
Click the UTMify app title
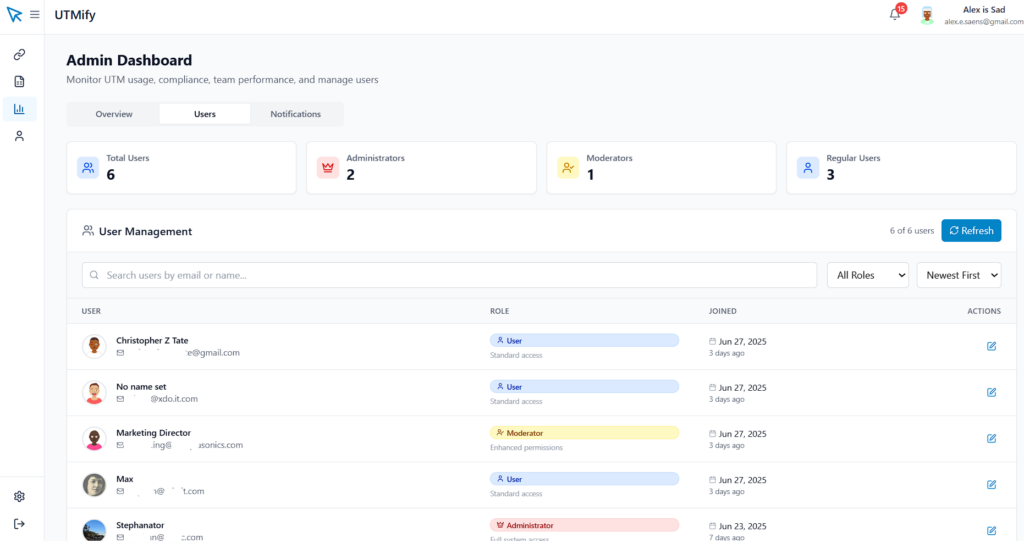(x=75, y=14)
